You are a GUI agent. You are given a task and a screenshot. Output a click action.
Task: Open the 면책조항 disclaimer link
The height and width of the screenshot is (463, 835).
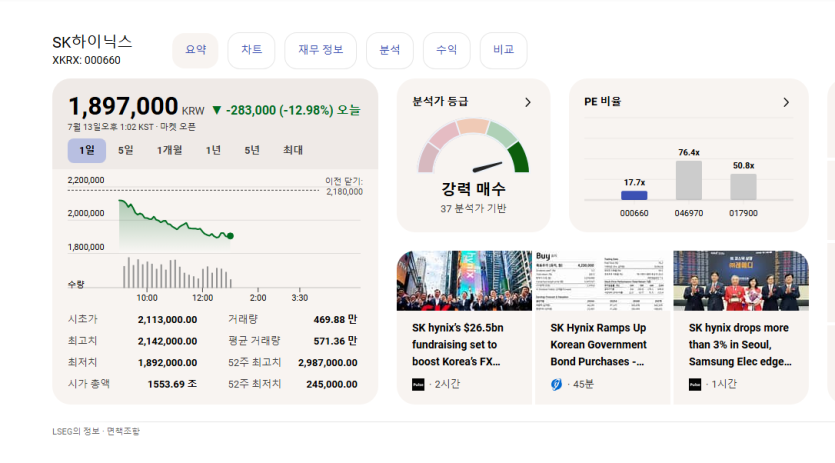123,431
